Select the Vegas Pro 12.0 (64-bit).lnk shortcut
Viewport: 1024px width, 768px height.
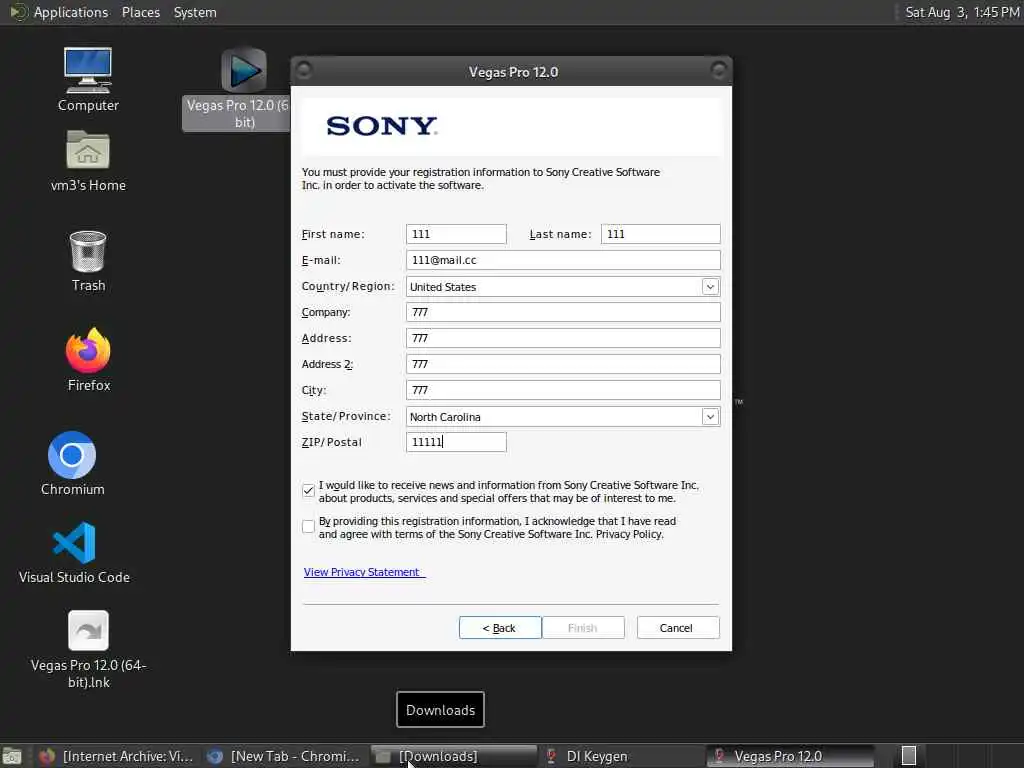coord(88,649)
